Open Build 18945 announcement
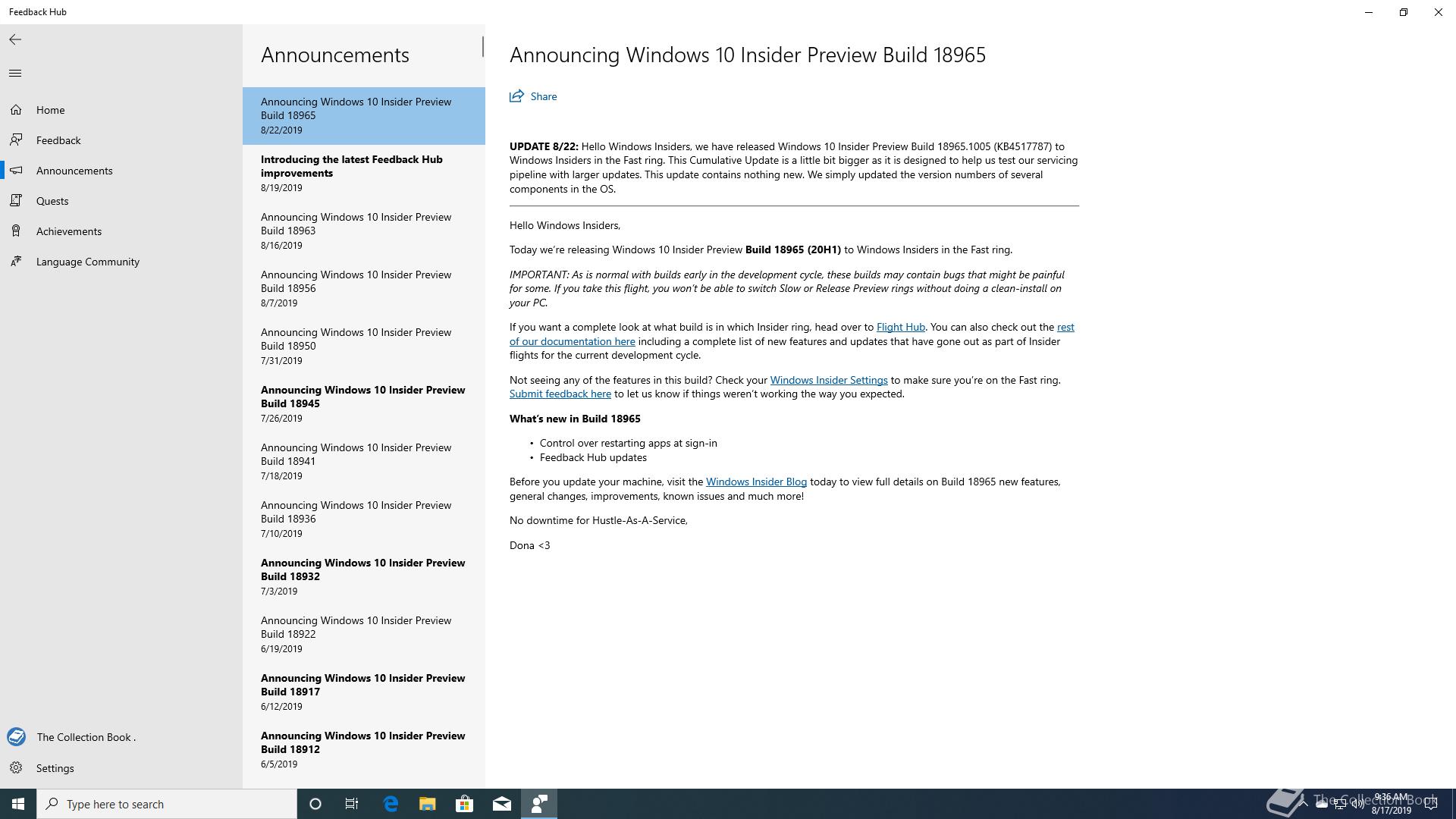The height and width of the screenshot is (819, 1456). pos(364,404)
